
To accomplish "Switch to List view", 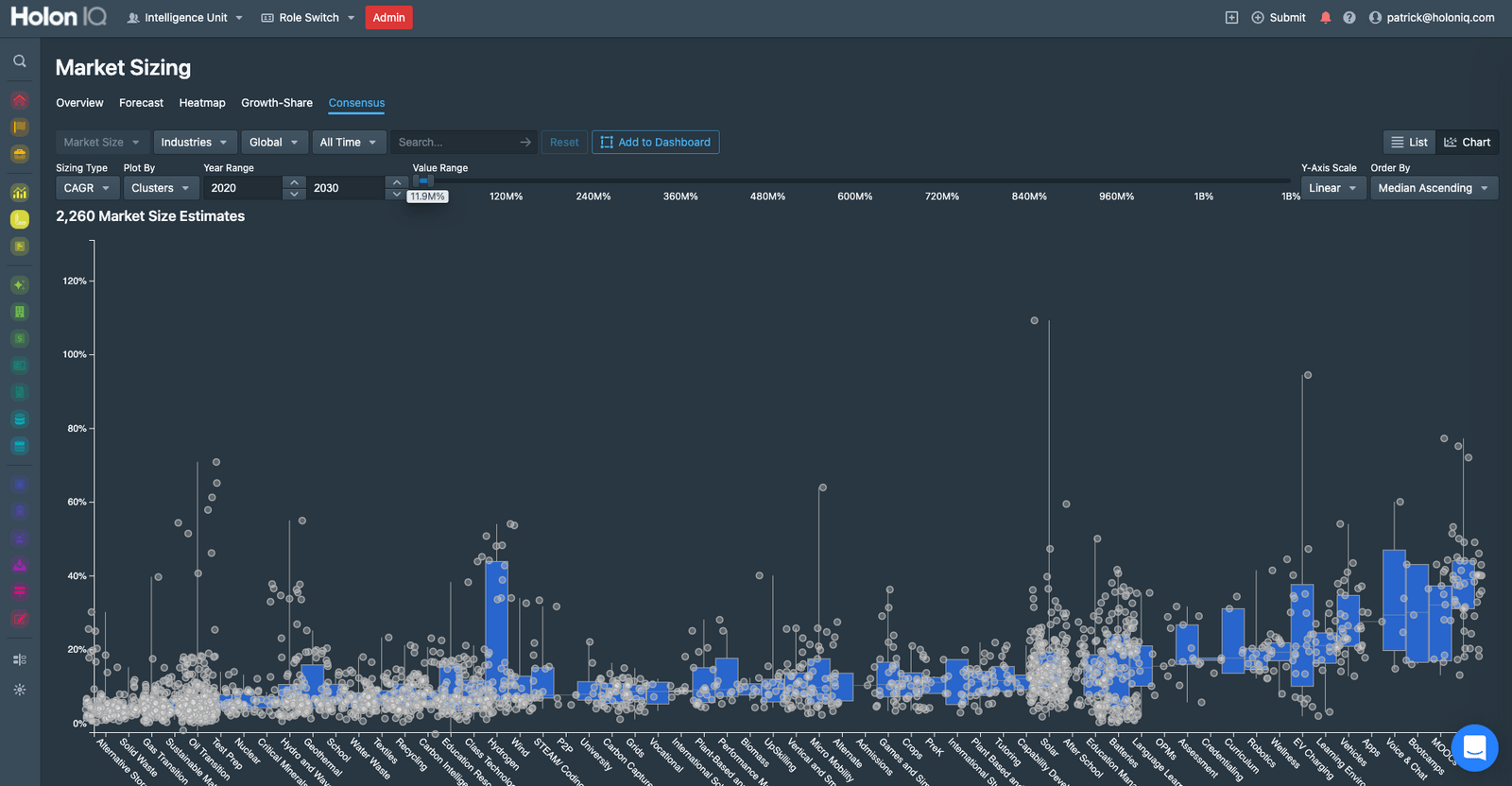I will pyautogui.click(x=1409, y=143).
